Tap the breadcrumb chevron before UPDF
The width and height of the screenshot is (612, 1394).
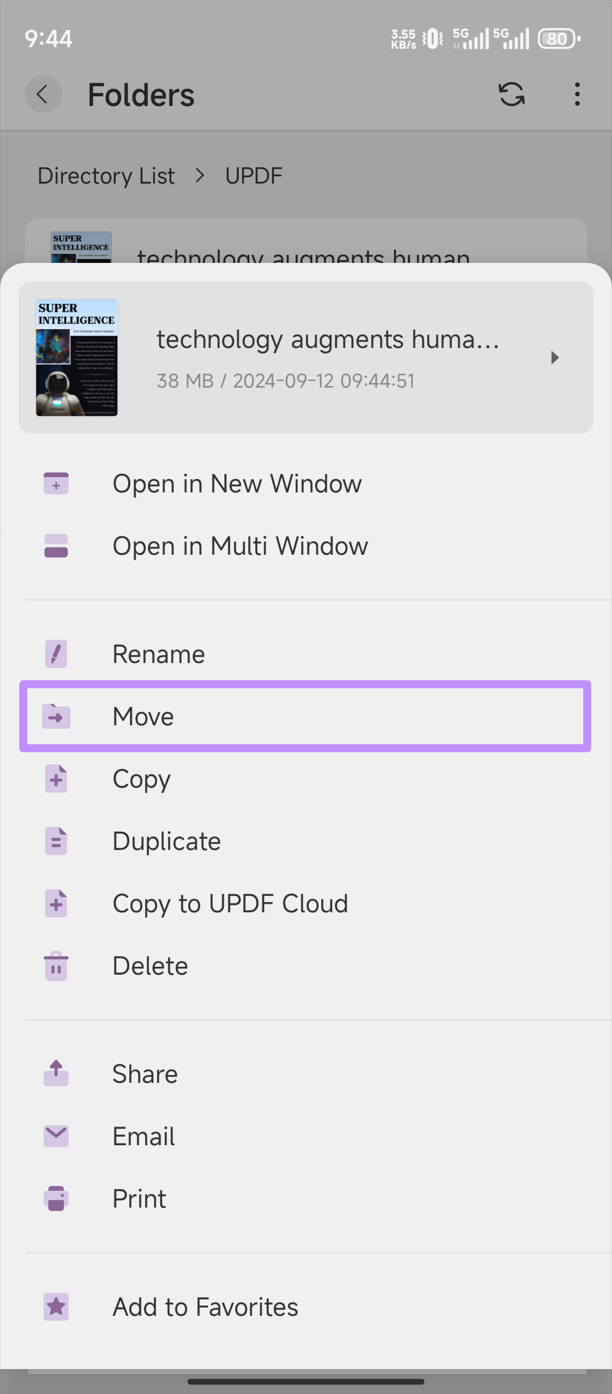click(200, 176)
